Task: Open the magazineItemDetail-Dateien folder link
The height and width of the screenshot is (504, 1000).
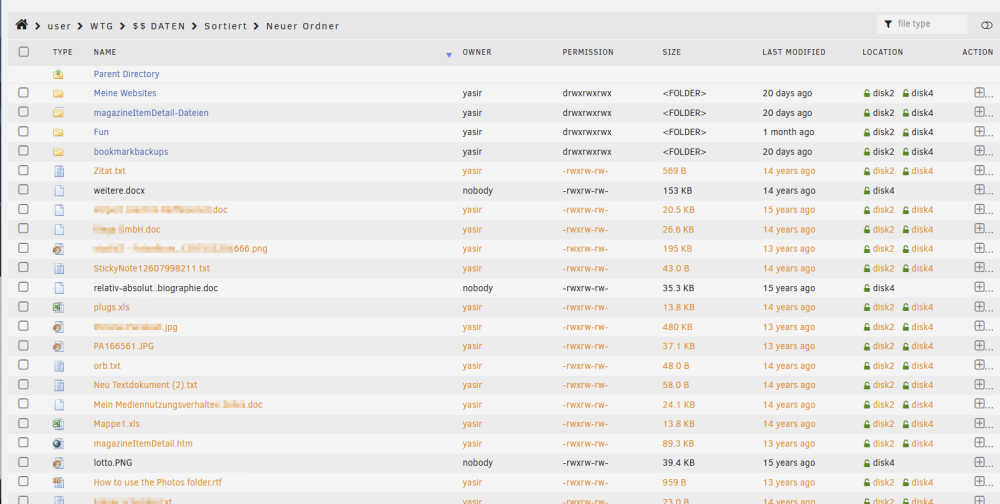Action: pyautogui.click(x=151, y=113)
